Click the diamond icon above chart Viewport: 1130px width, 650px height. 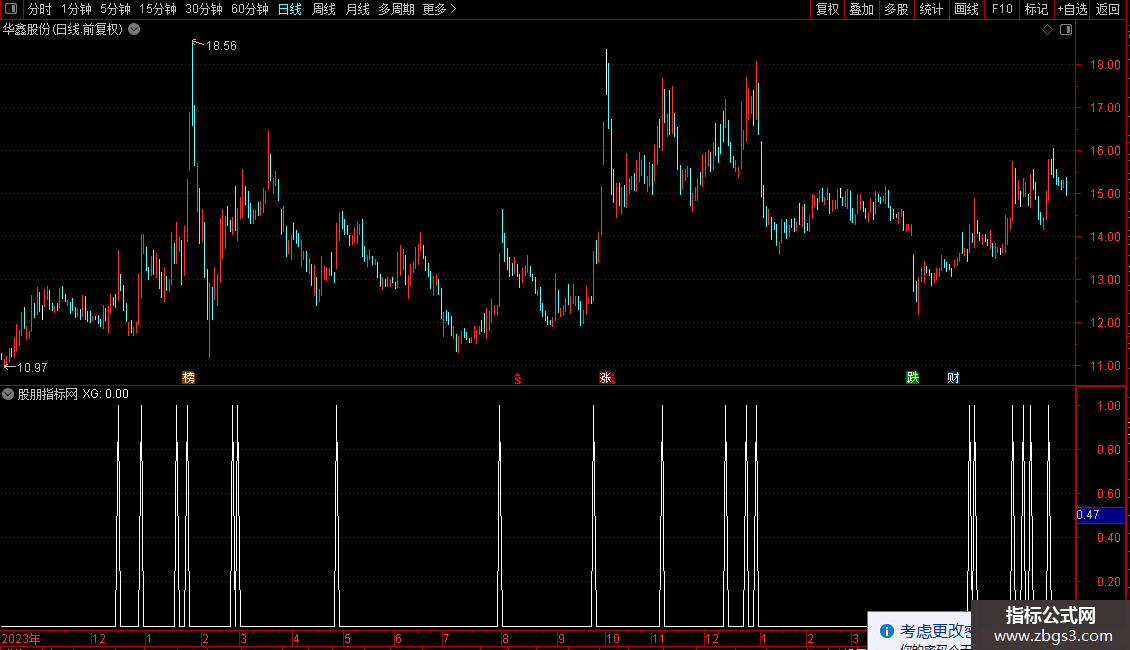tap(1048, 30)
